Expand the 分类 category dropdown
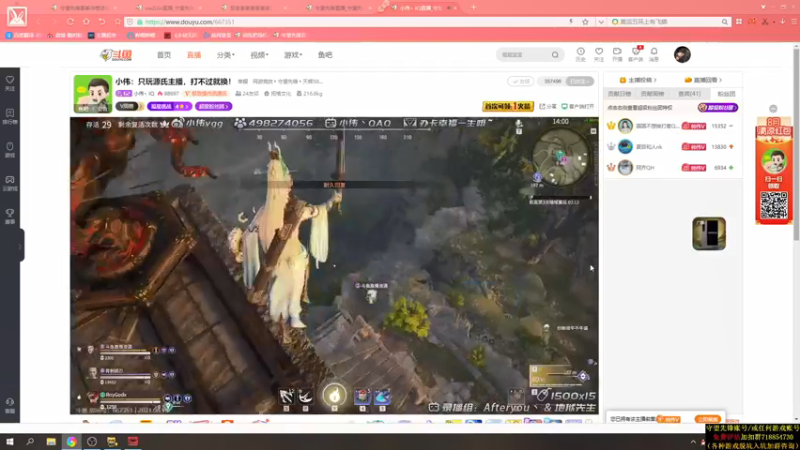This screenshot has height=450, width=800. pos(226,55)
